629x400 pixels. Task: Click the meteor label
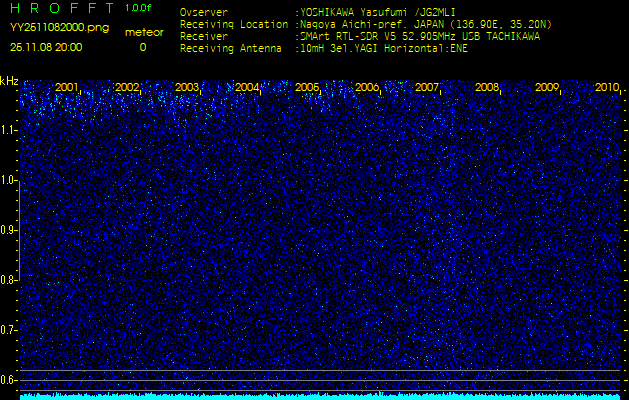(x=142, y=32)
